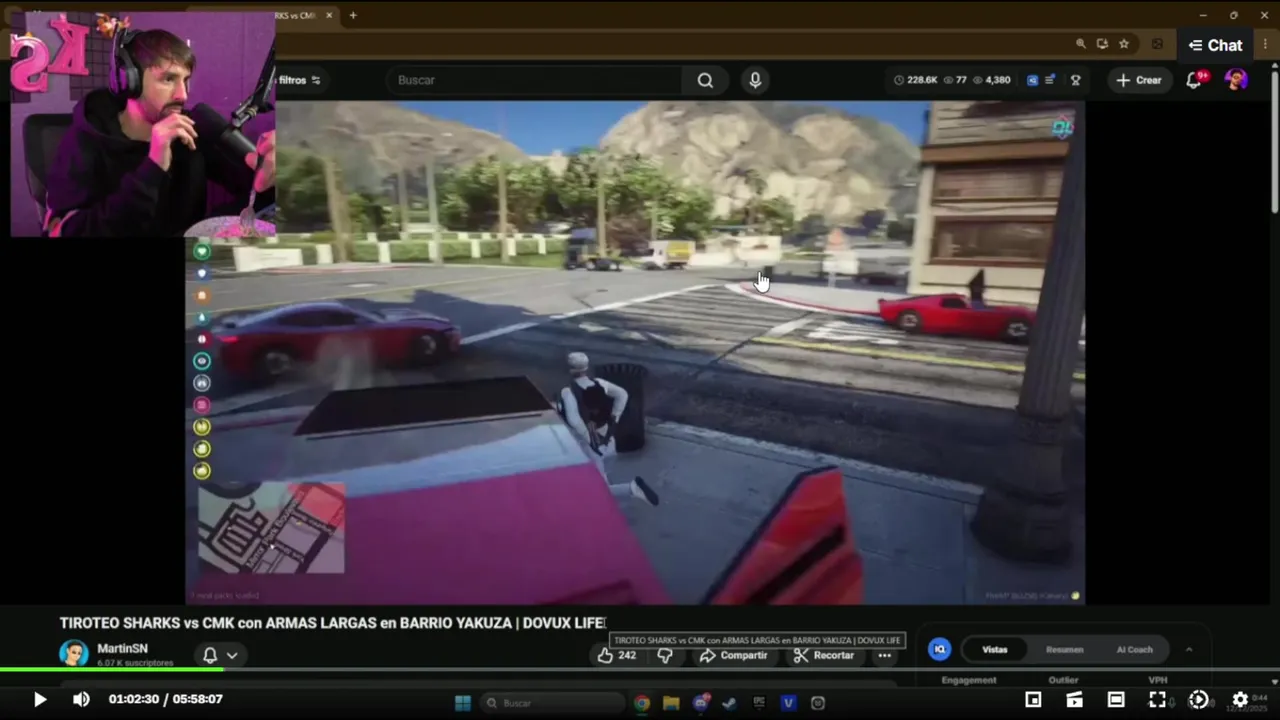1280x720 pixels.
Task: Open the Windows Start button
Action: [462, 703]
